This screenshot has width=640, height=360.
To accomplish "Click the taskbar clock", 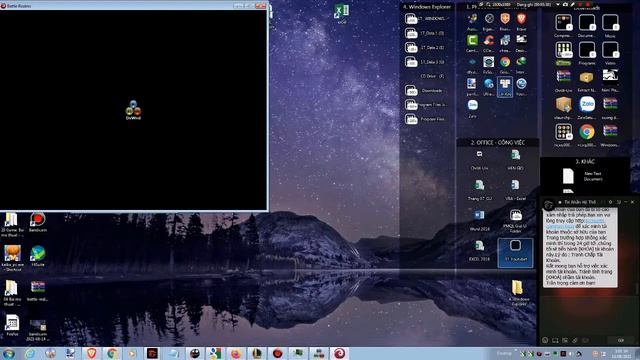I will (x=622, y=353).
